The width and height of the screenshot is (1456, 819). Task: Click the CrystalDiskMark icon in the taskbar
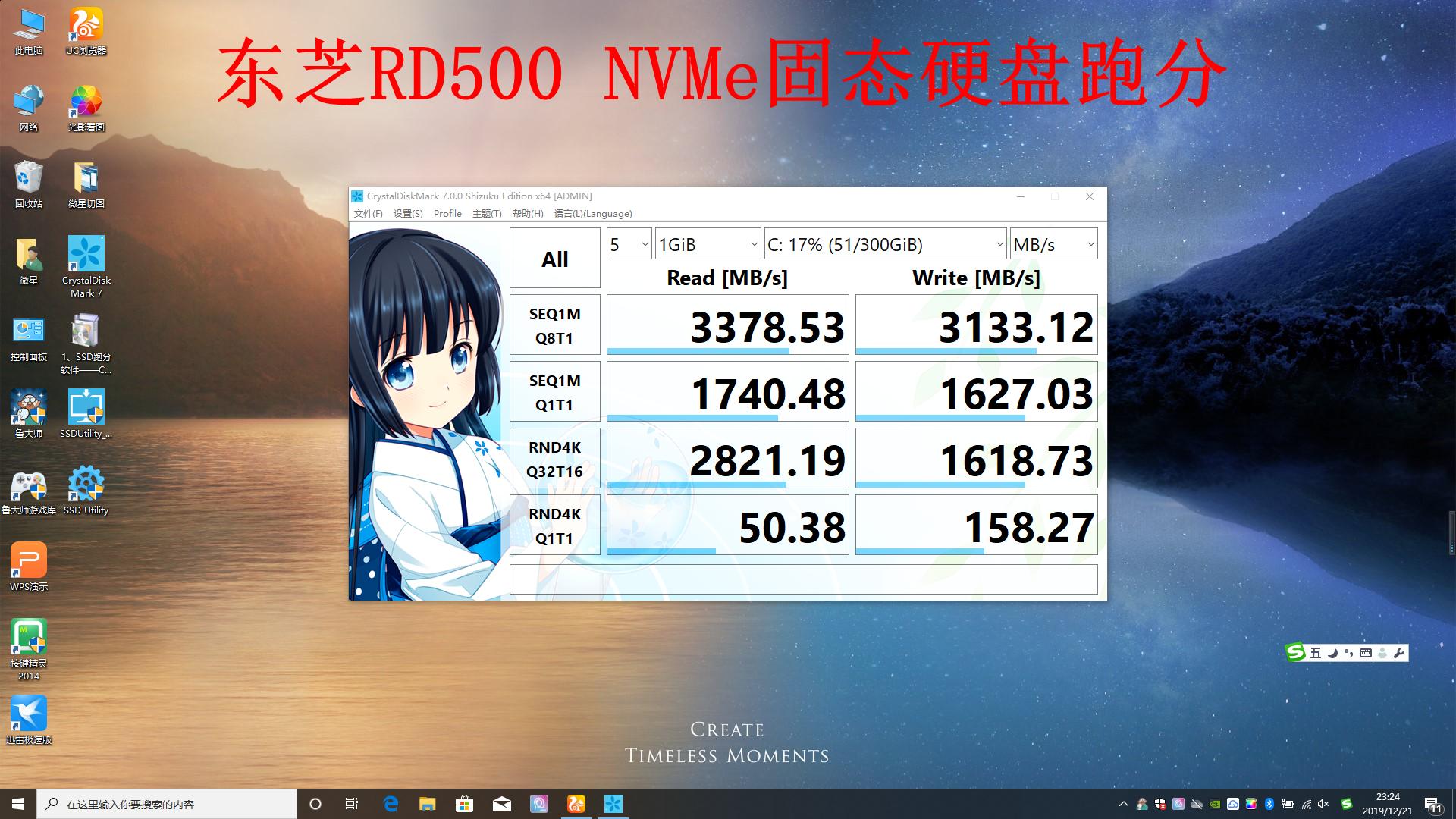point(613,804)
